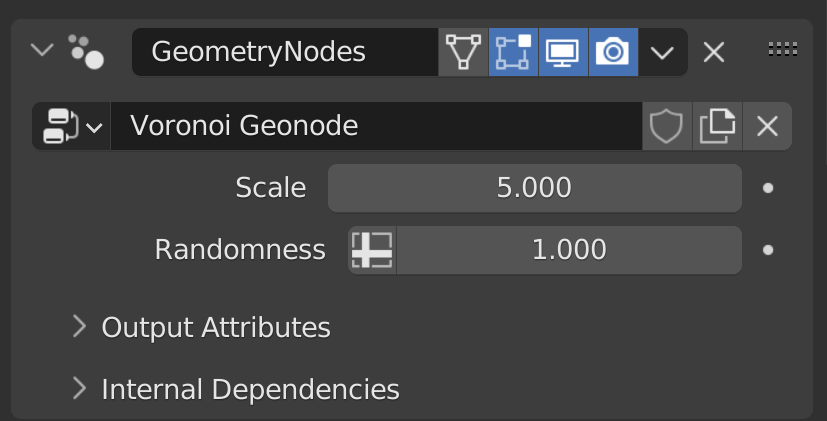Click the Scale animate property dot
This screenshot has height=421, width=827.
tap(768, 188)
